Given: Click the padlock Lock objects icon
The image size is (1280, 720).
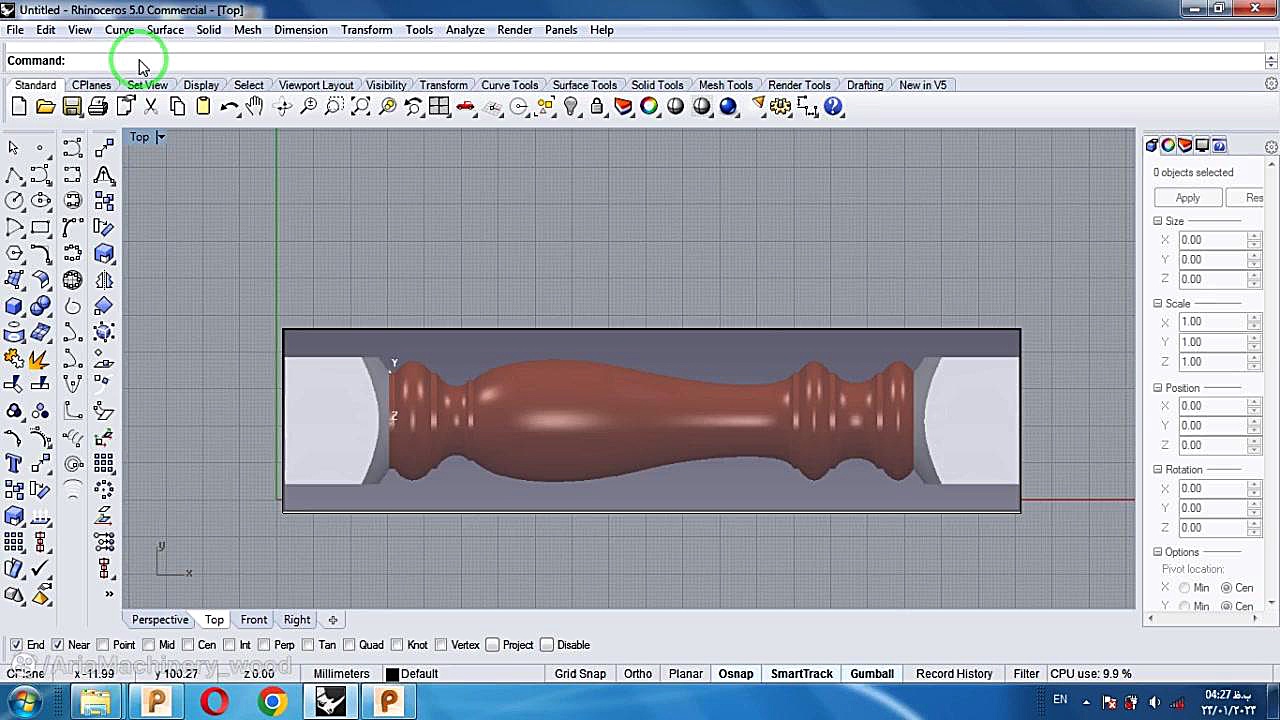Looking at the screenshot, I should [597, 107].
